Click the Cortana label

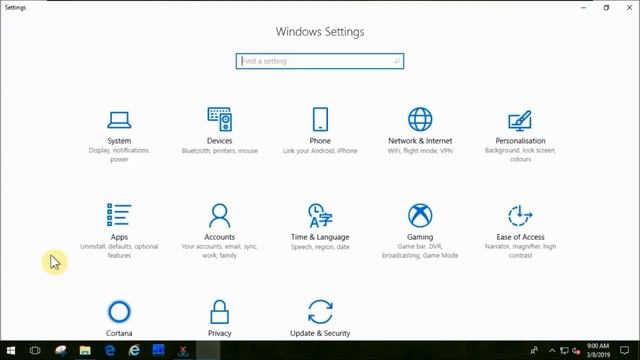pyautogui.click(x=119, y=333)
